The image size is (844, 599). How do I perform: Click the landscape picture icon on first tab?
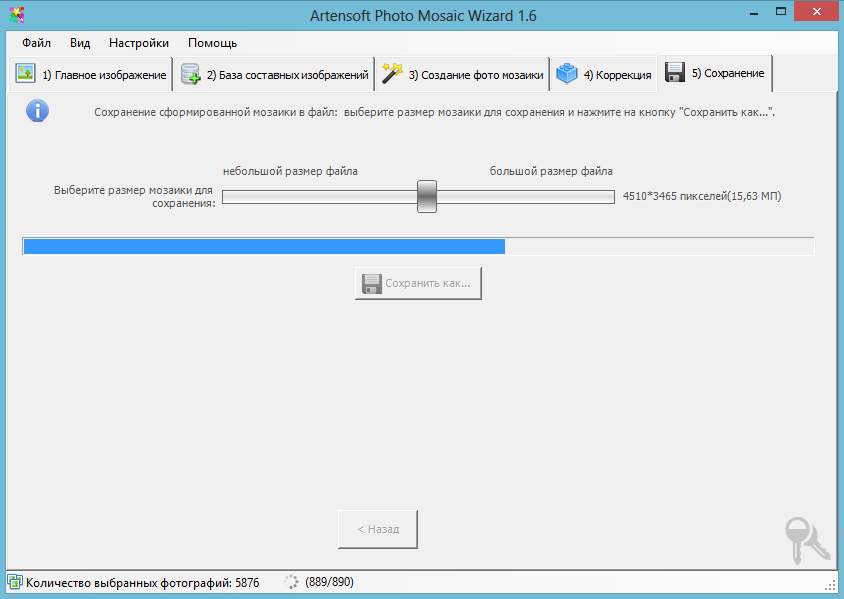point(25,73)
